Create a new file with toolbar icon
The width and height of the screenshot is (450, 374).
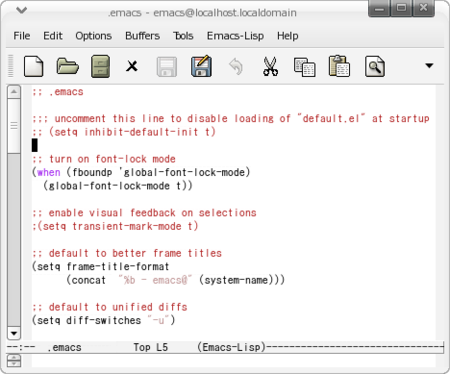(x=34, y=66)
